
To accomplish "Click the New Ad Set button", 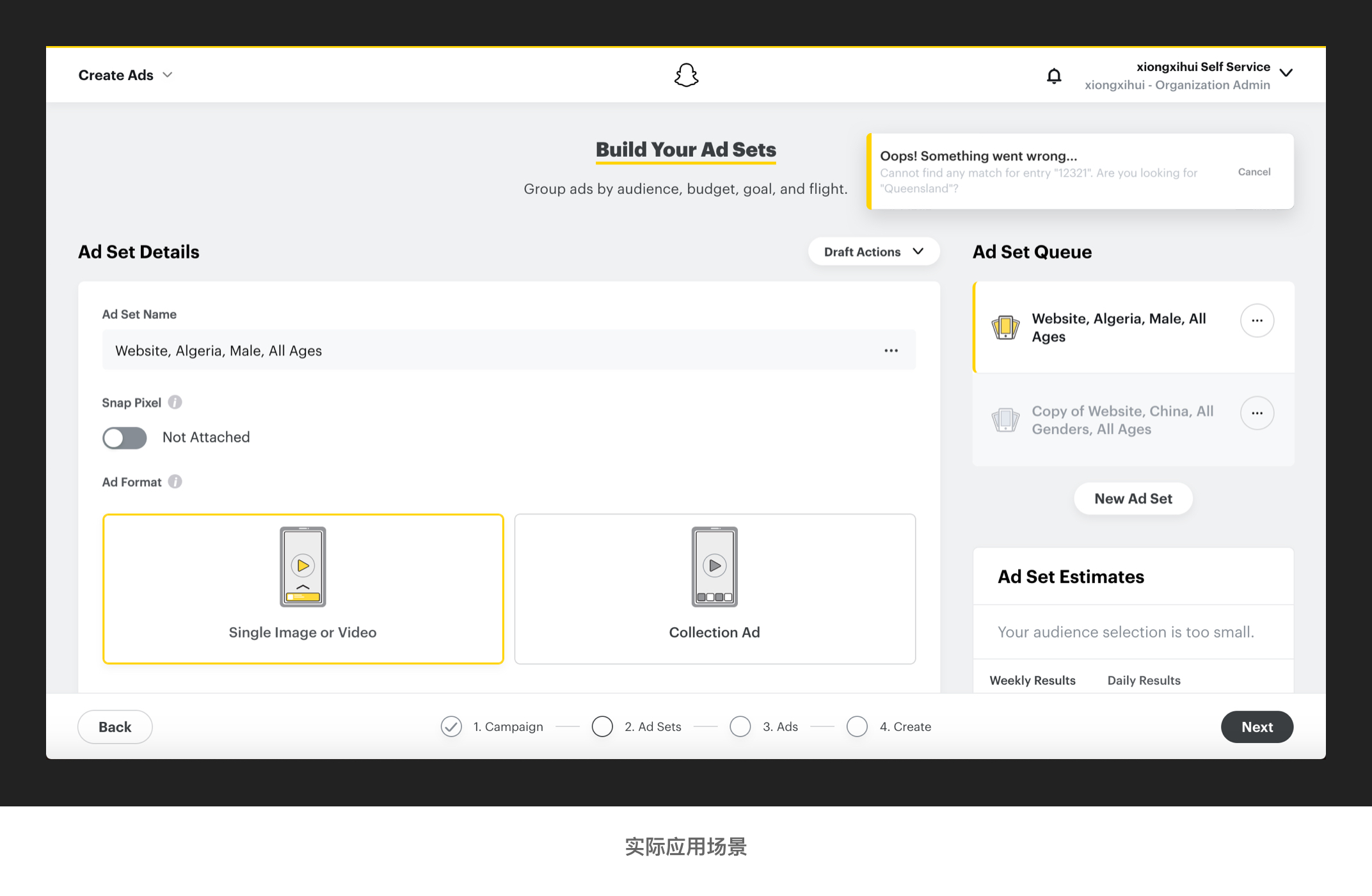I will coord(1133,499).
